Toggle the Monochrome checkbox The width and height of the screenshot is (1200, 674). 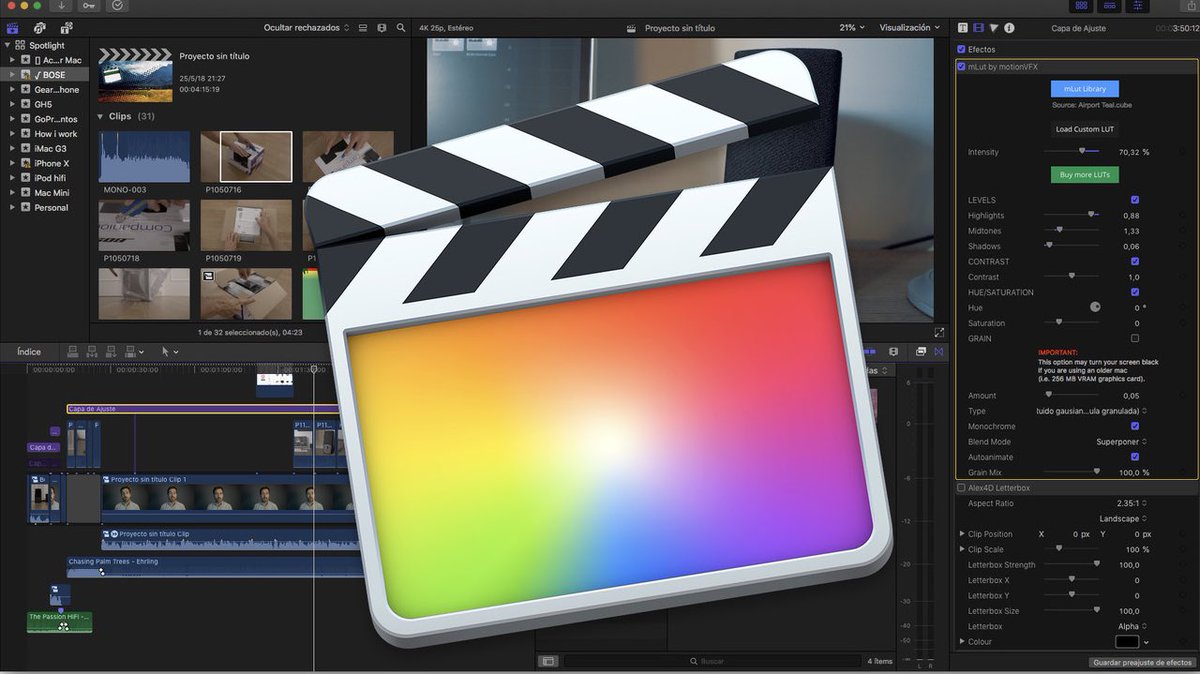[1135, 426]
